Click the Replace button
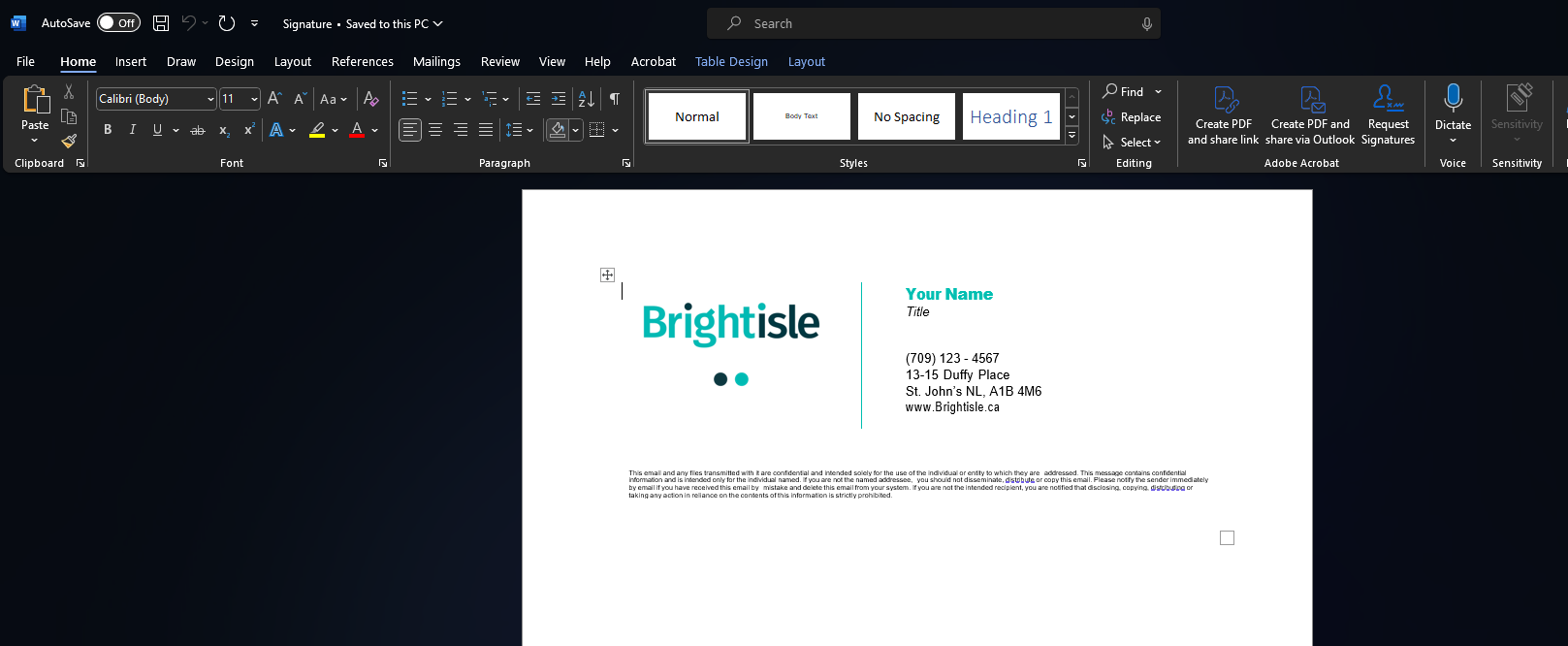The height and width of the screenshot is (646, 1568). pos(1132,117)
